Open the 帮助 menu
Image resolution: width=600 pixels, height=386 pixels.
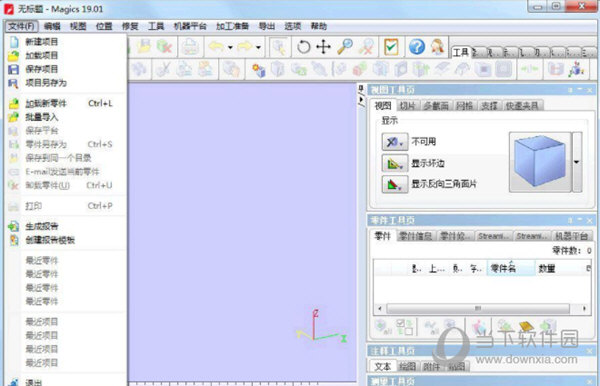(319, 26)
